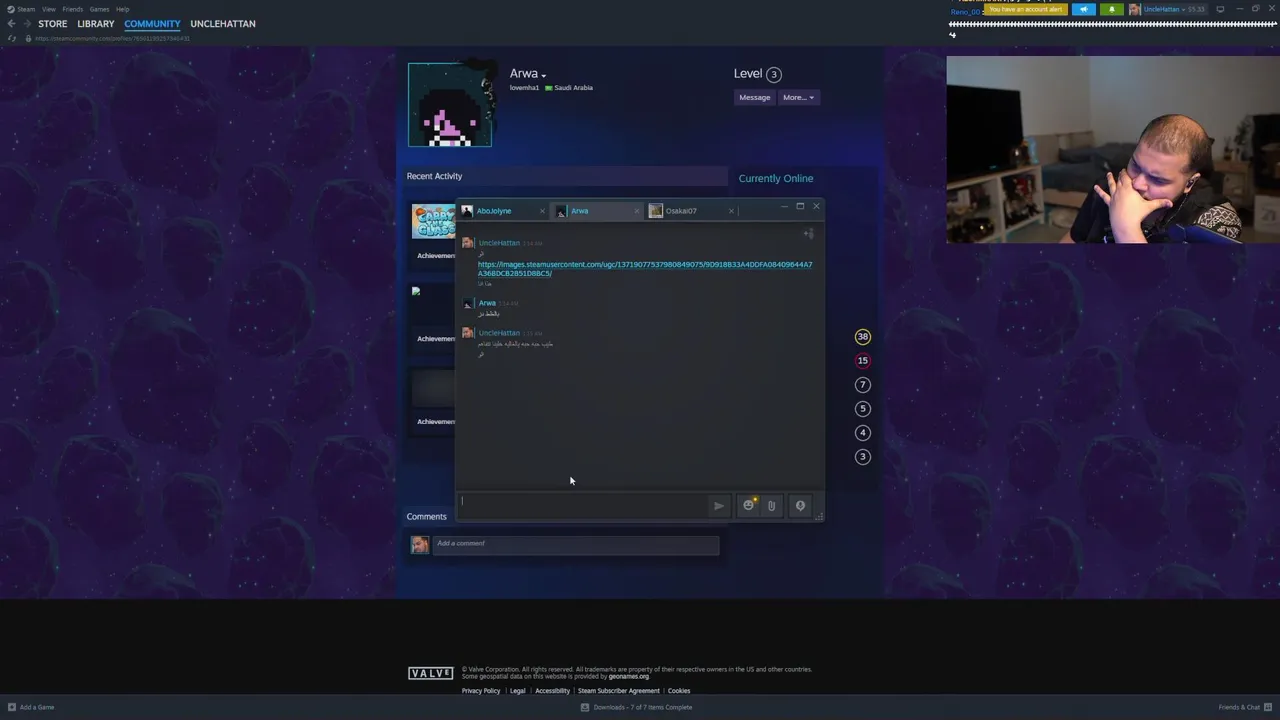Open the Friends menu
This screenshot has height=720, width=1280.
click(73, 9)
